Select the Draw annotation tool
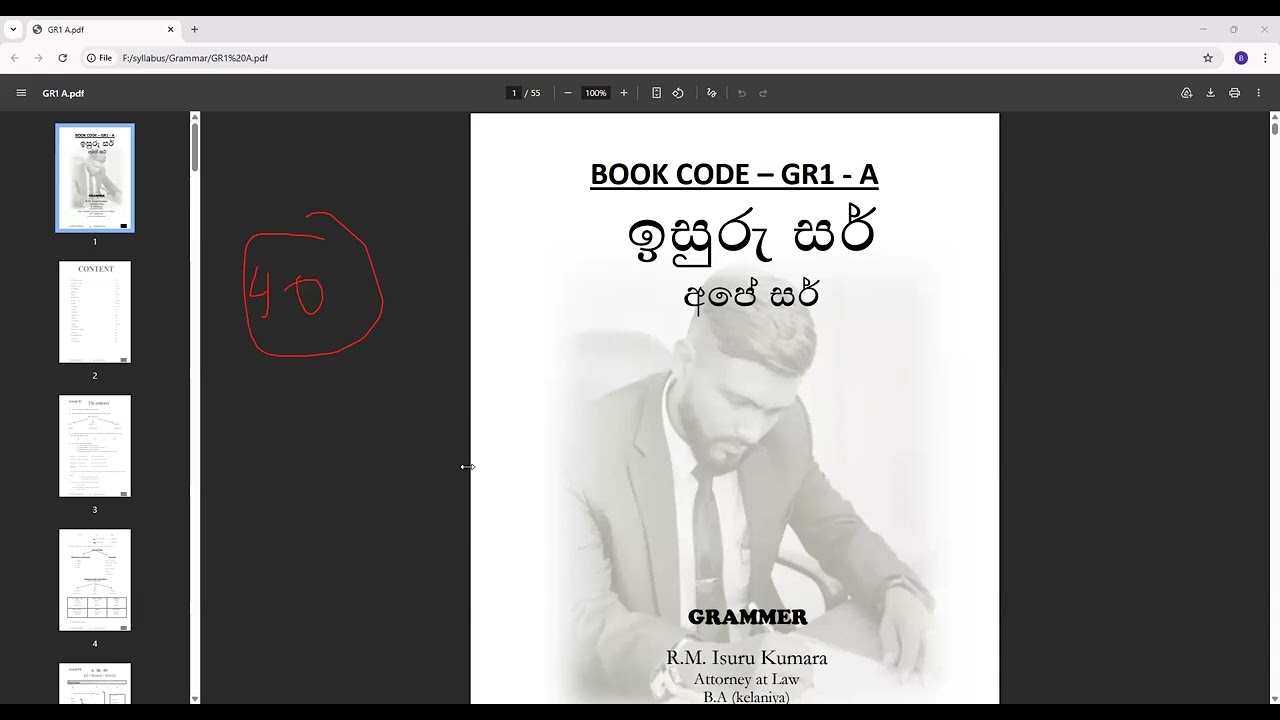Image resolution: width=1280 pixels, height=720 pixels. (712, 93)
